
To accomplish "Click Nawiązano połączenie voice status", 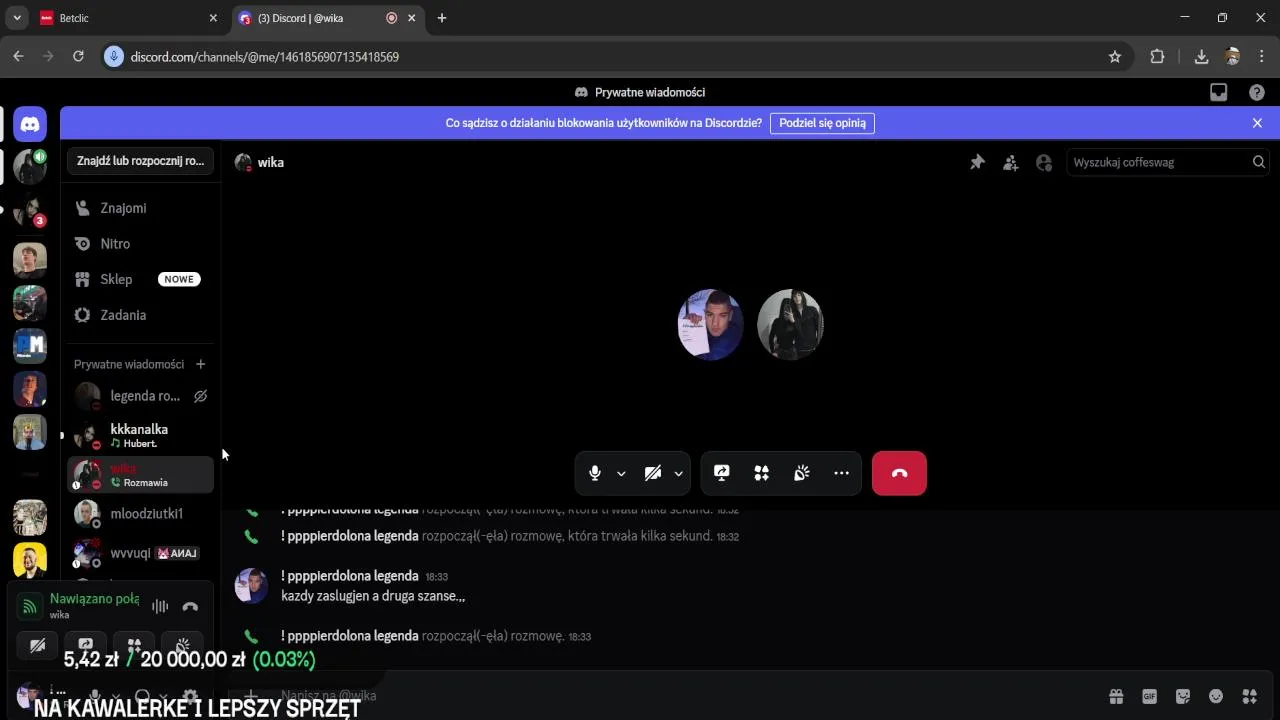I will pos(94,599).
